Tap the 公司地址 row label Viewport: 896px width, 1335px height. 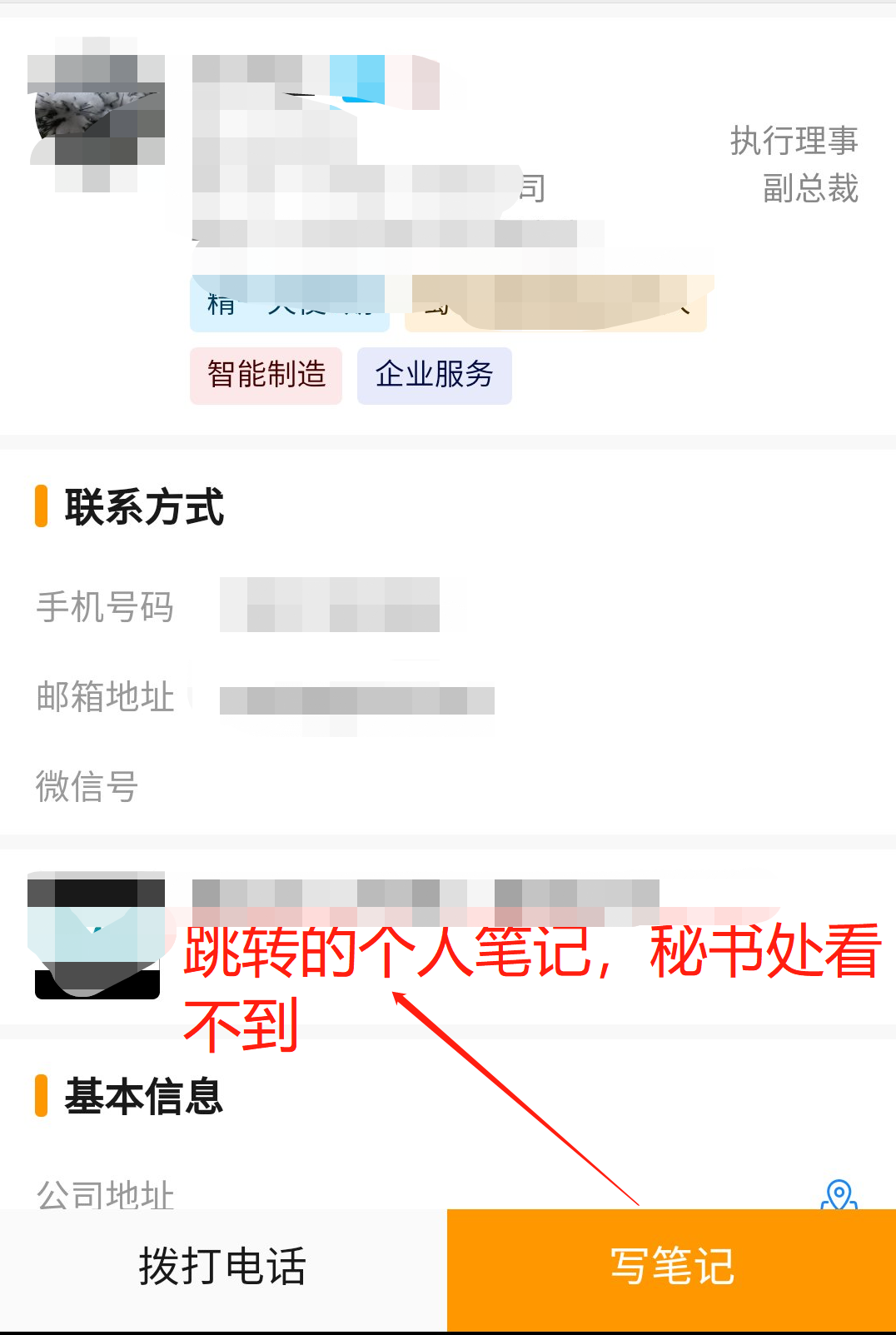106,1194
